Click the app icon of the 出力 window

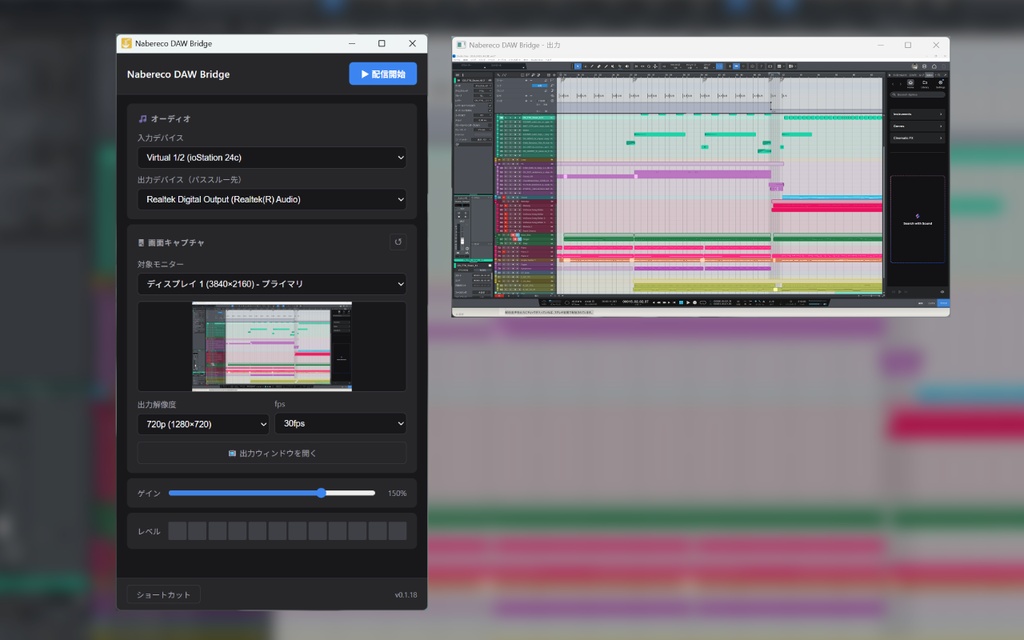(x=461, y=45)
